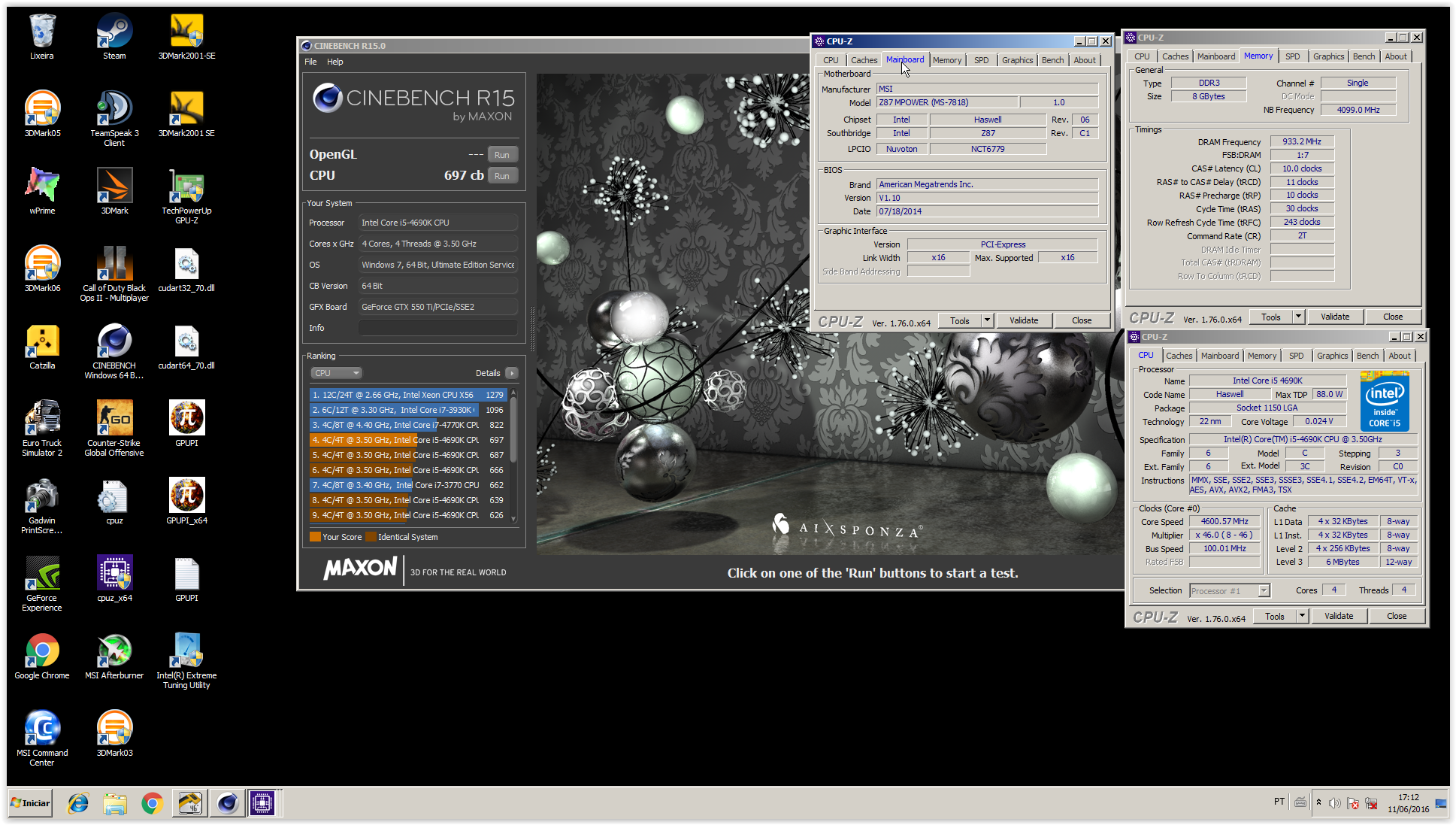Open the Iniciar start menu
1456x825 pixels.
[31, 803]
